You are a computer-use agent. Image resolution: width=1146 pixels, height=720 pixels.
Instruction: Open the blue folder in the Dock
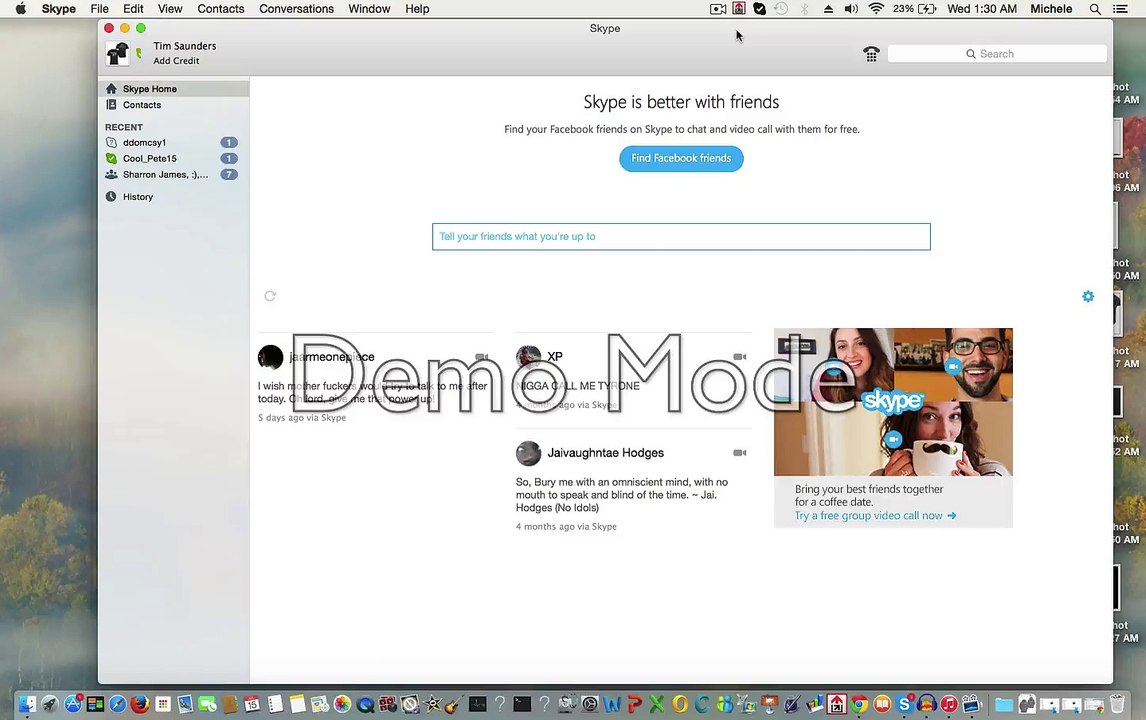pyautogui.click(x=1004, y=704)
